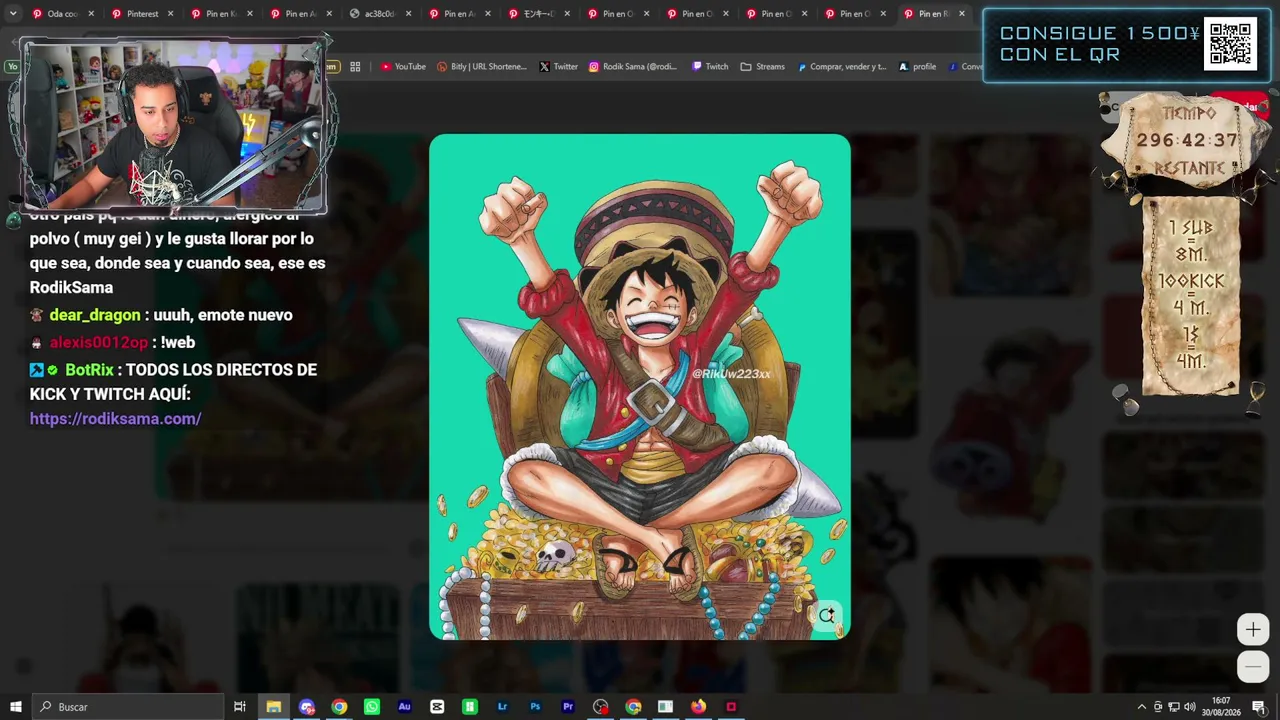Switch to the 'ac38c0d' tab
1280x720 pixels.
tap(380, 14)
